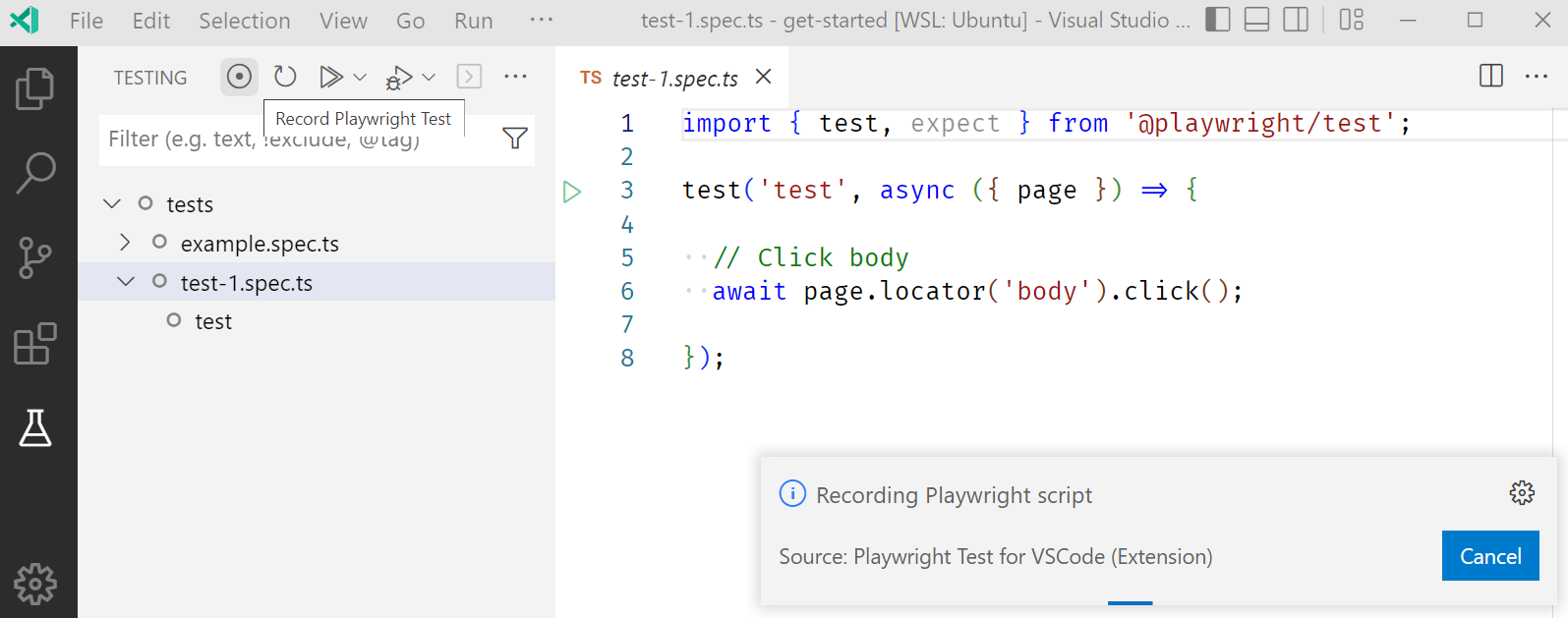Click notification source text

(995, 557)
